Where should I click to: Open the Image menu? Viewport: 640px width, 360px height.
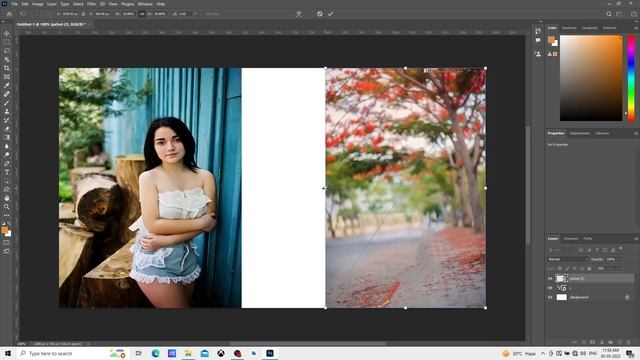click(38, 4)
